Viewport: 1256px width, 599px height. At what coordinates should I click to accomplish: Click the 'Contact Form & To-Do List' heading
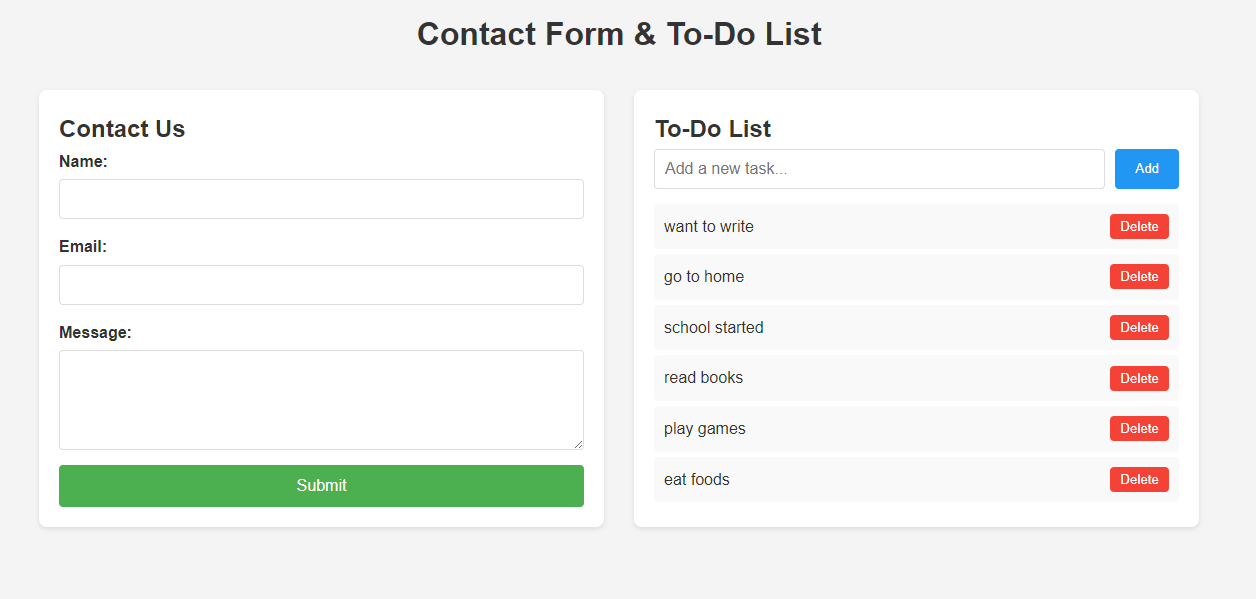tap(619, 34)
